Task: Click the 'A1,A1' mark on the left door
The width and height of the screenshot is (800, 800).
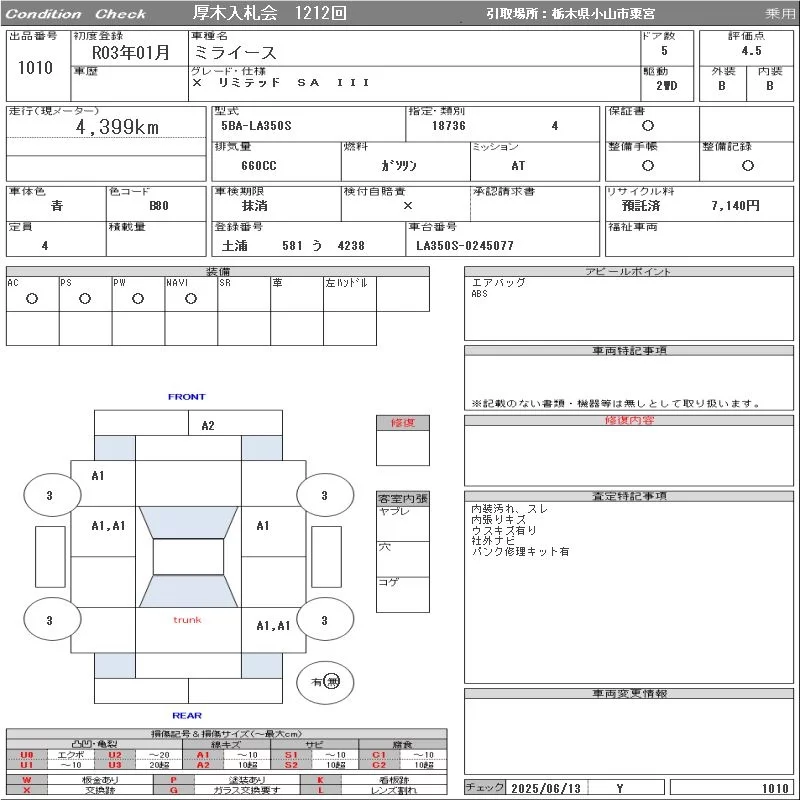Action: (108, 526)
